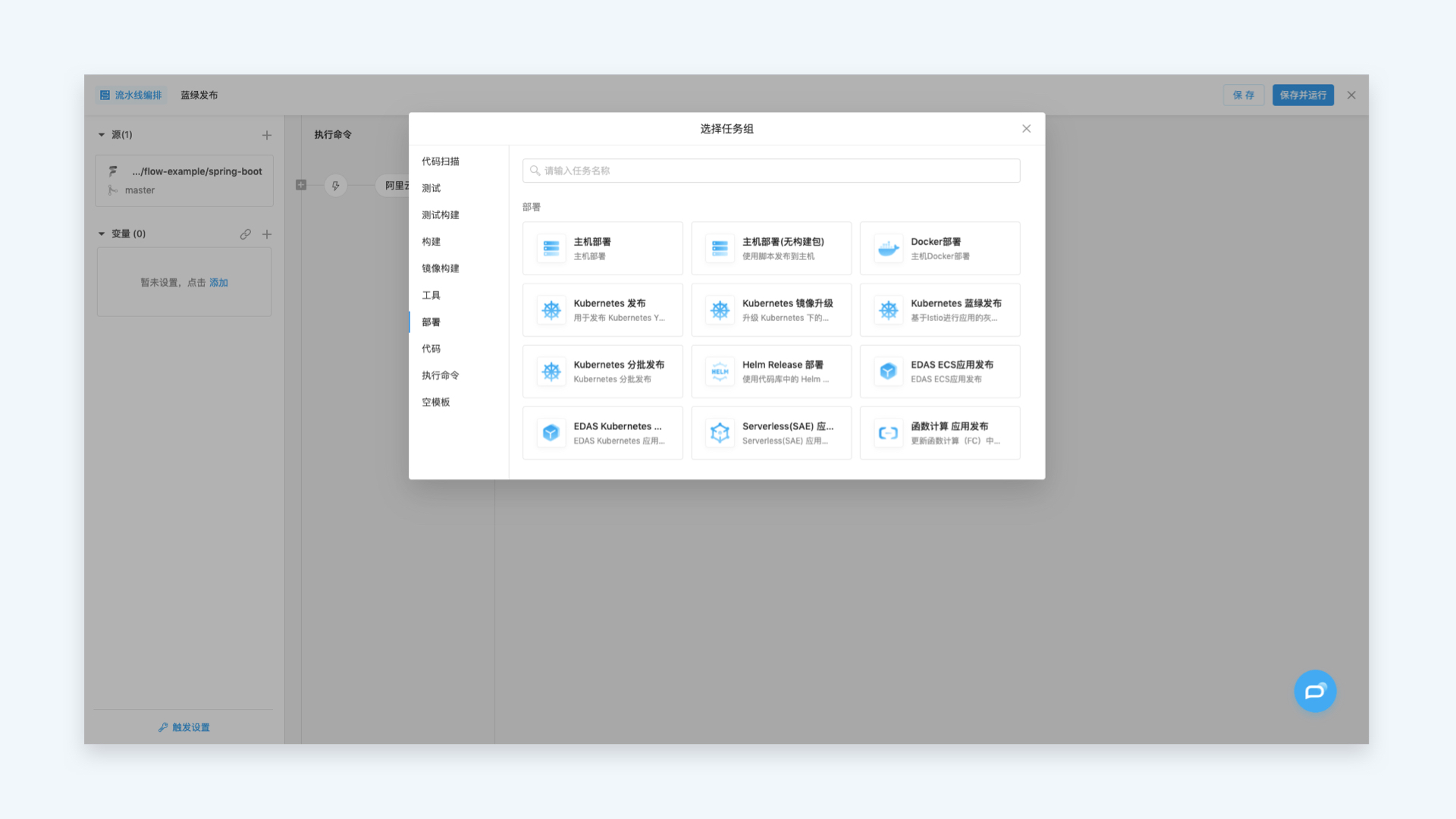The image size is (1456, 819).
Task: Click the 流水线编排 pipeline icon
Action: (105, 95)
